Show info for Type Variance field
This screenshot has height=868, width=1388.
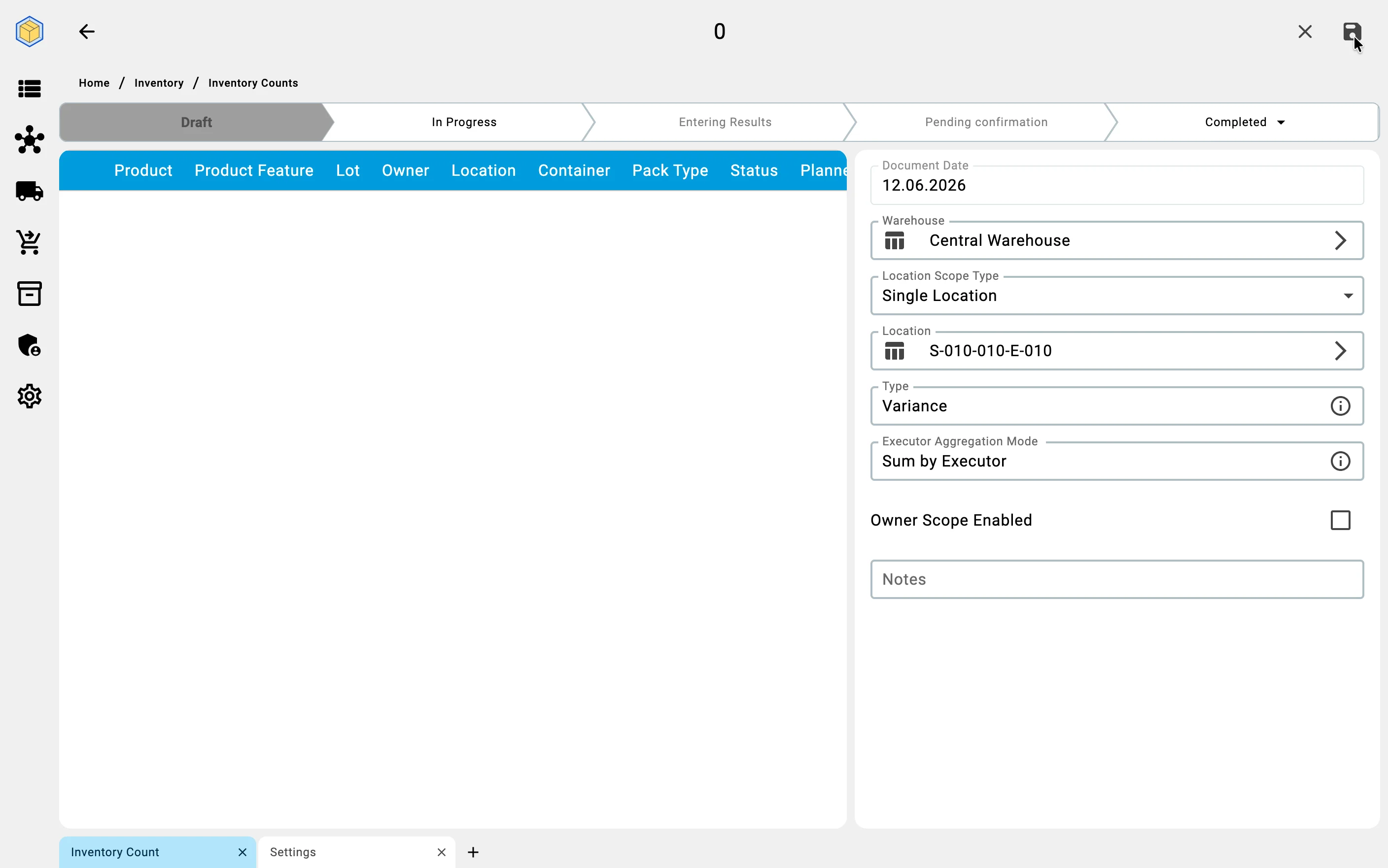1340,406
